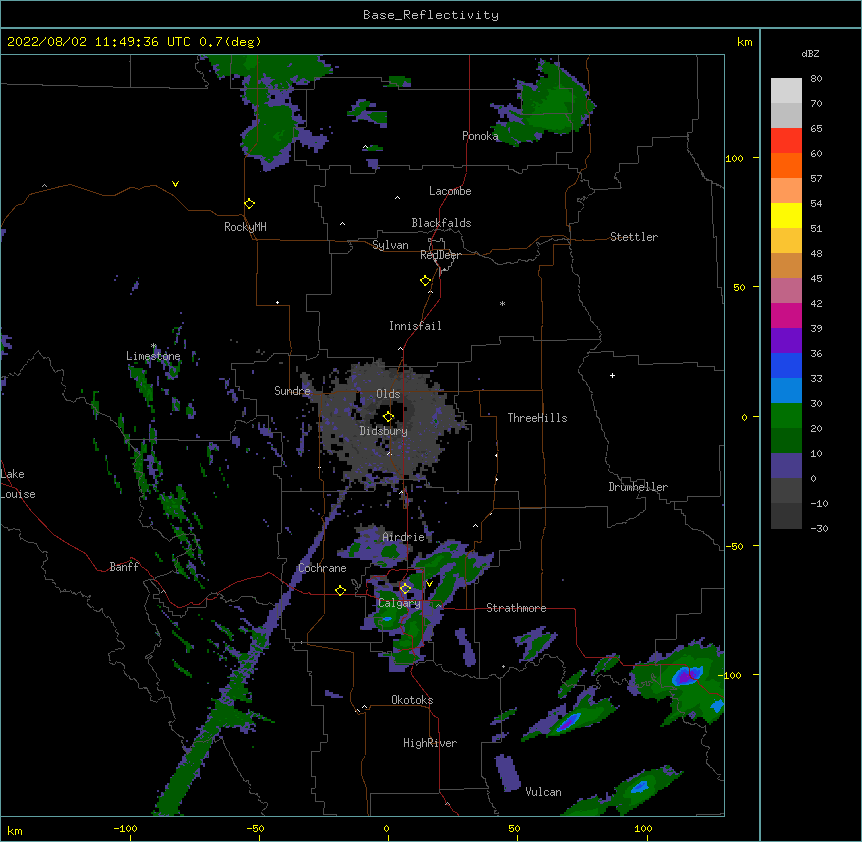The height and width of the screenshot is (842, 862).
Task: Click the Stettler label
Action: [x=634, y=237]
